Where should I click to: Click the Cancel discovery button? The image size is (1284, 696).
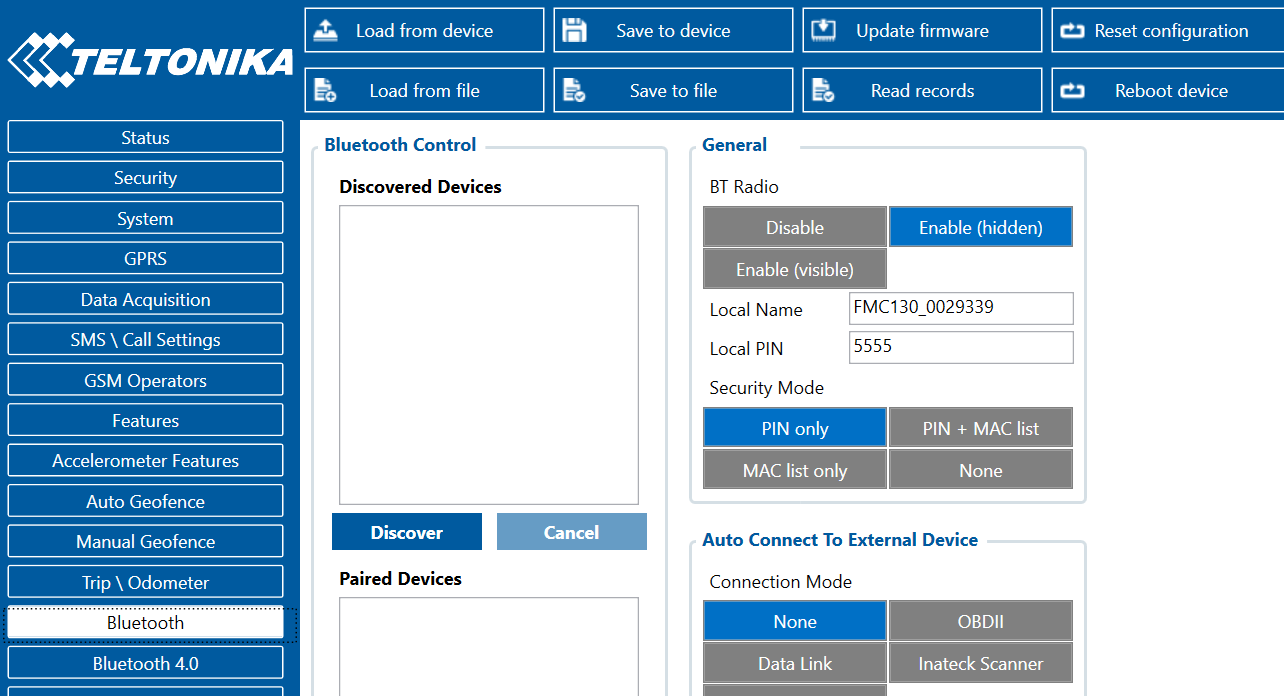(x=571, y=533)
